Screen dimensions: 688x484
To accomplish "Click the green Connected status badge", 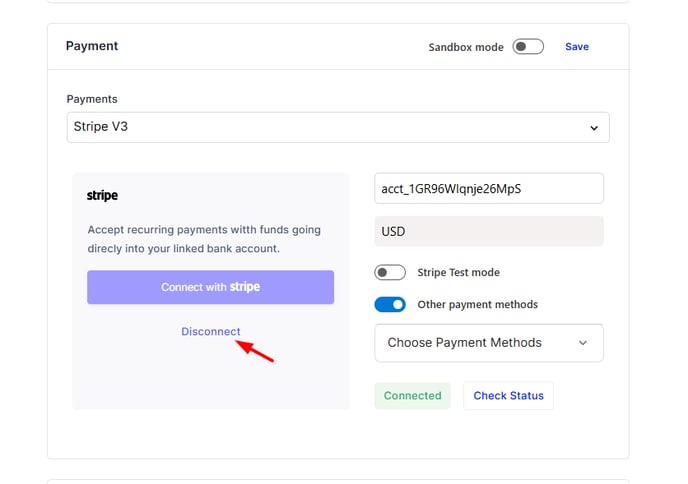I will (x=412, y=395).
